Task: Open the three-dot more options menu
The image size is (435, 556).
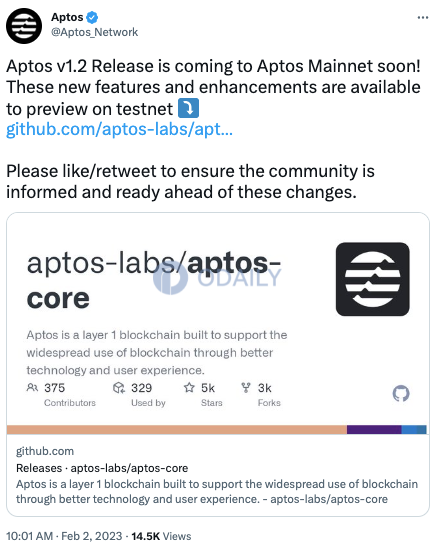Action: tap(422, 17)
